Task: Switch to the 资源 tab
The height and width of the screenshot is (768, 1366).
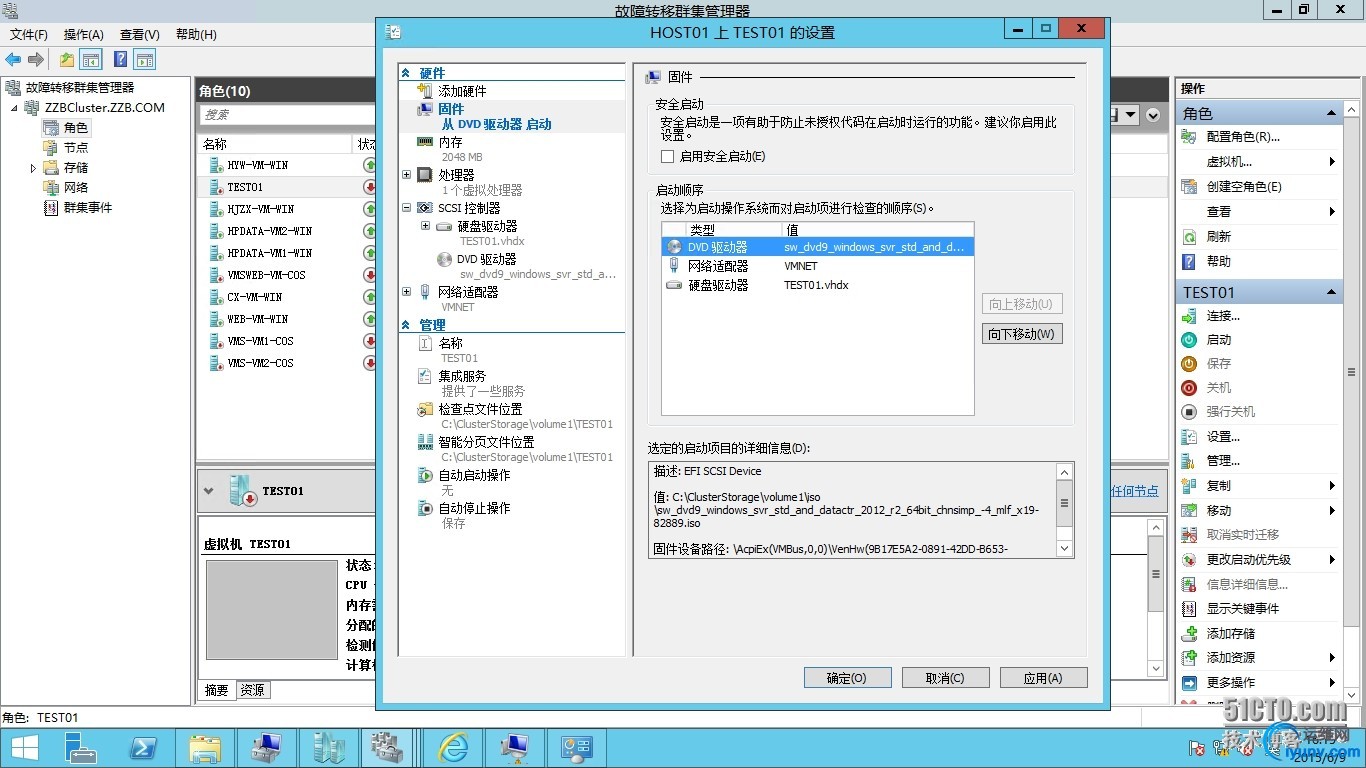Action: [x=253, y=690]
